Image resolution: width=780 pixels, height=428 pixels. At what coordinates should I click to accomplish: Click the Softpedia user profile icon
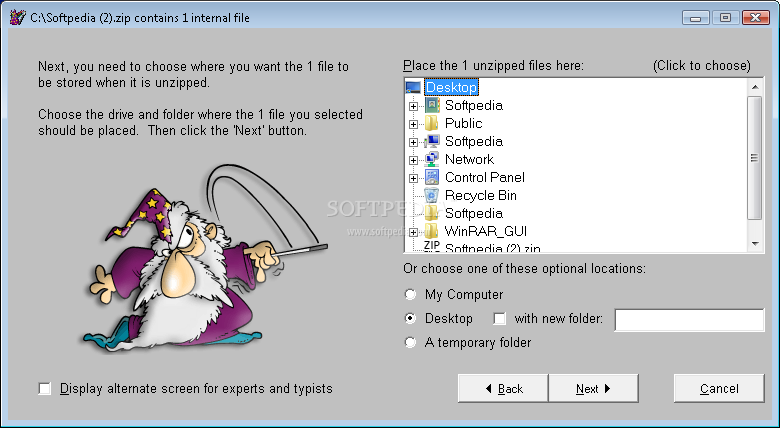tap(432, 106)
